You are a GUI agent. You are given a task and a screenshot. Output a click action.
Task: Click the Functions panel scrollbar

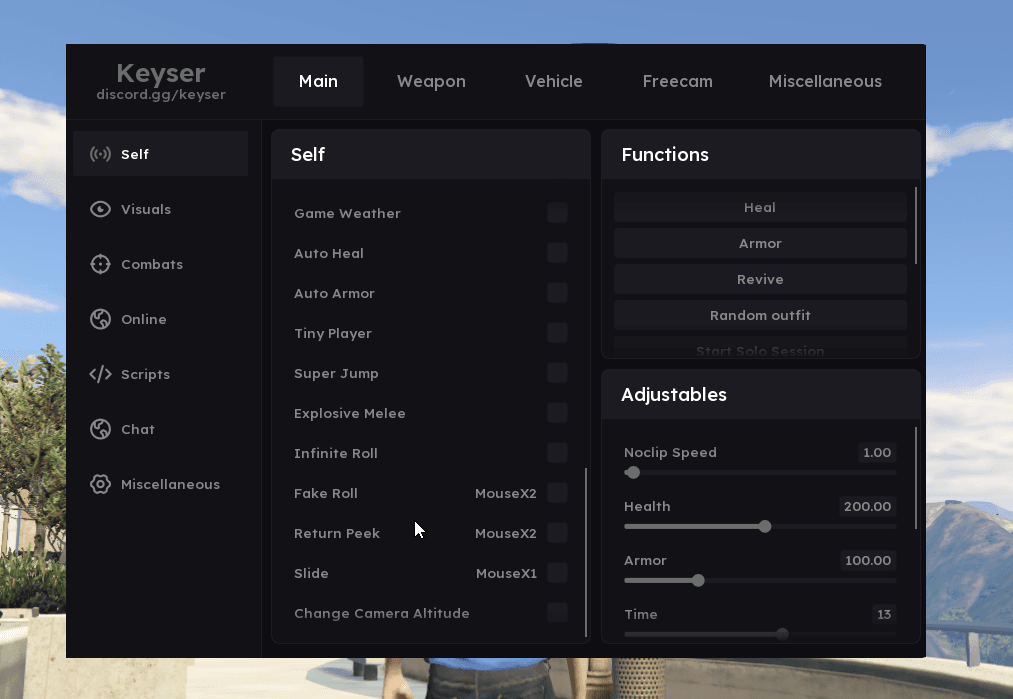click(915, 225)
